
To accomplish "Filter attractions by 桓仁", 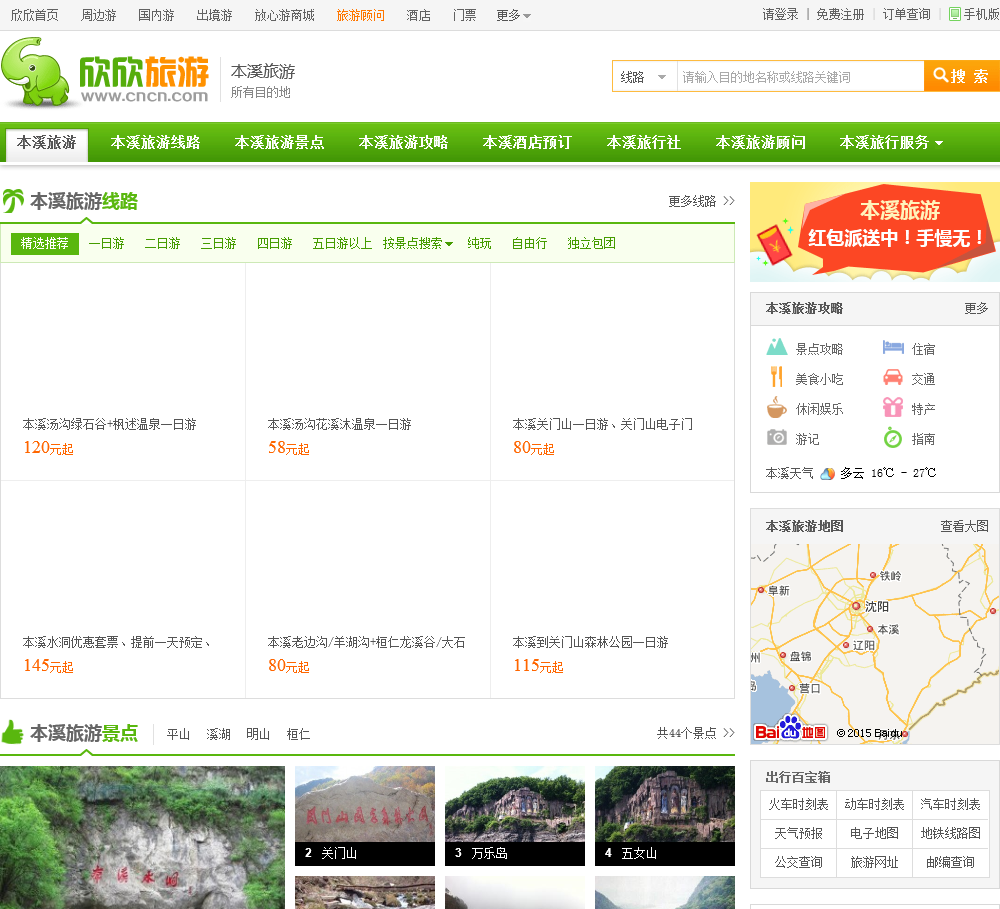I will click(x=298, y=734).
